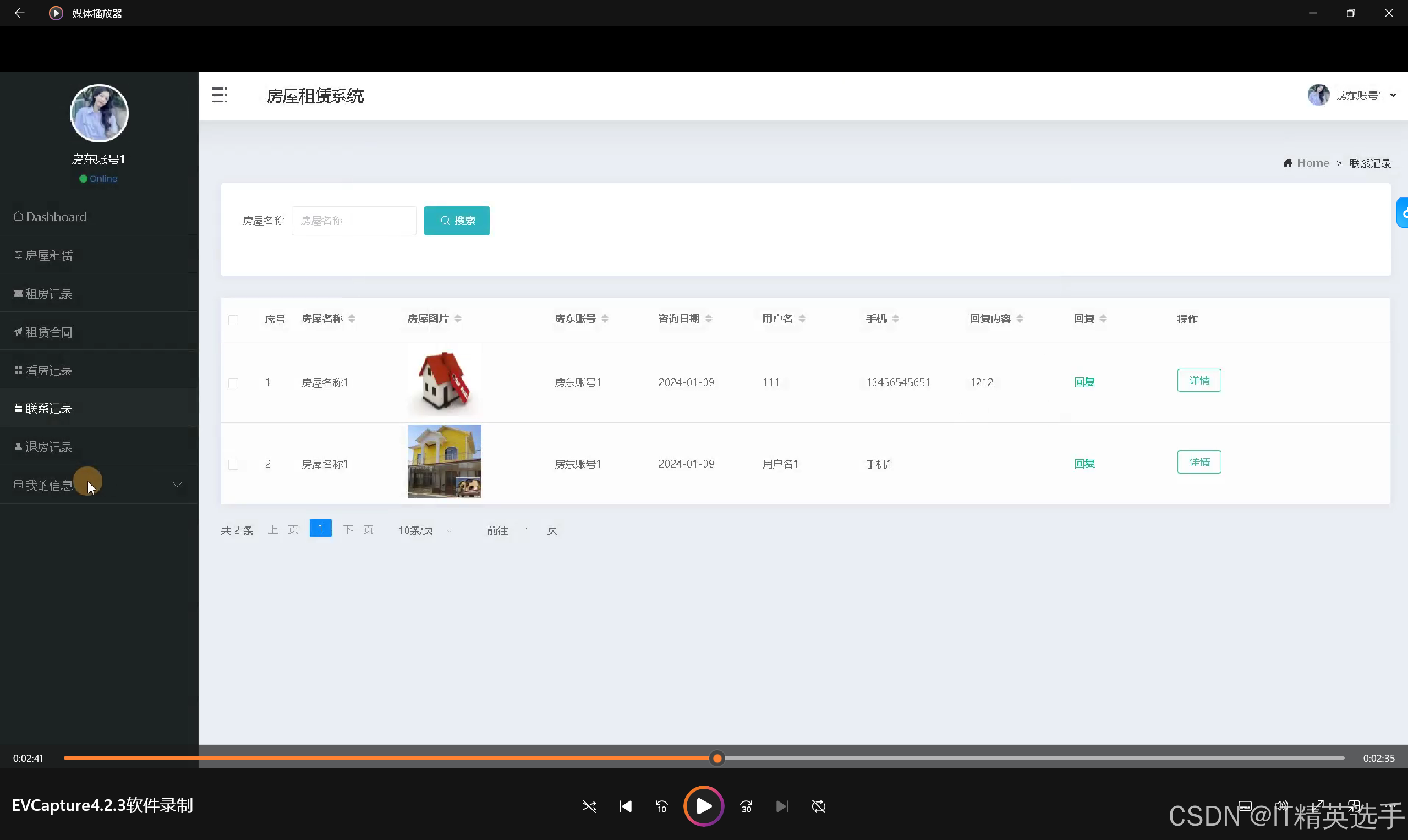Click the media player app icon

point(56,13)
